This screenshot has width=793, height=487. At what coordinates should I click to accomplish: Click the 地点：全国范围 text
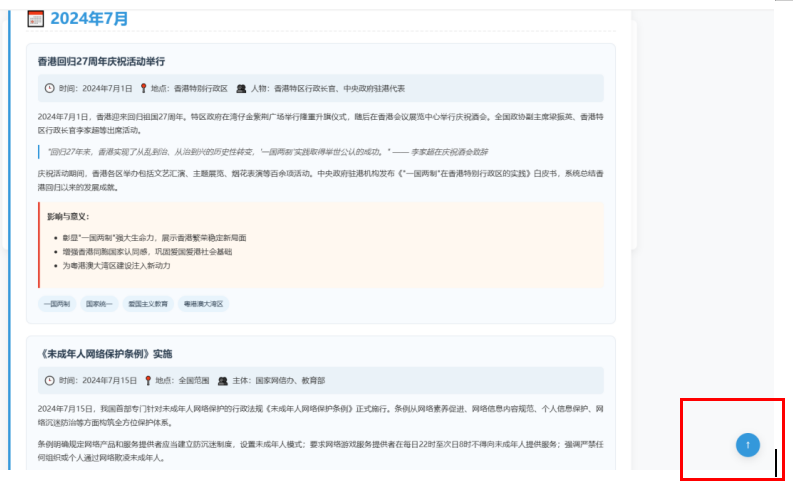(x=182, y=381)
